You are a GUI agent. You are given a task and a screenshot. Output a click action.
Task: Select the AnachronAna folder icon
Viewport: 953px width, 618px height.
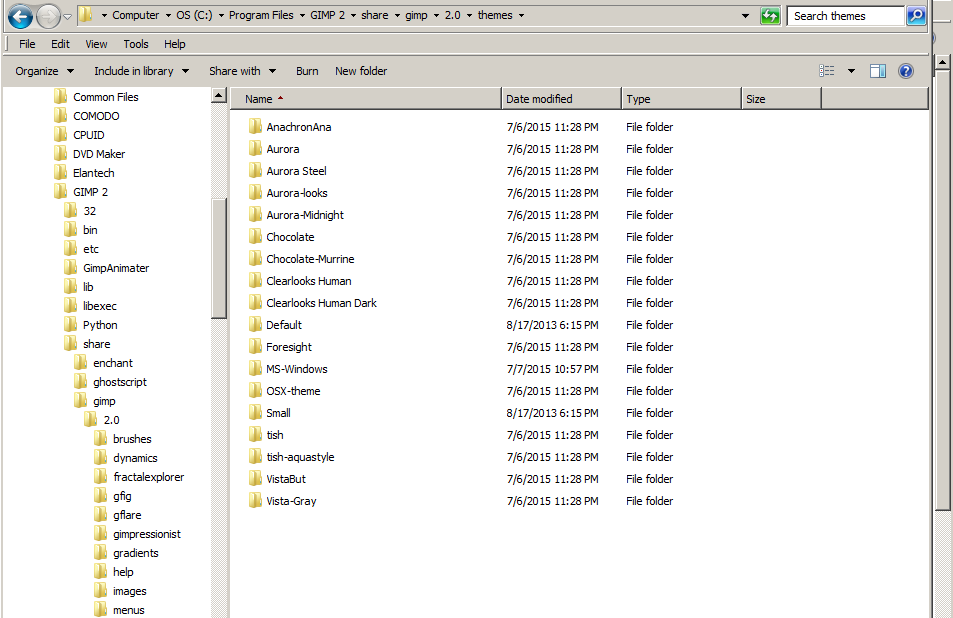tap(255, 126)
